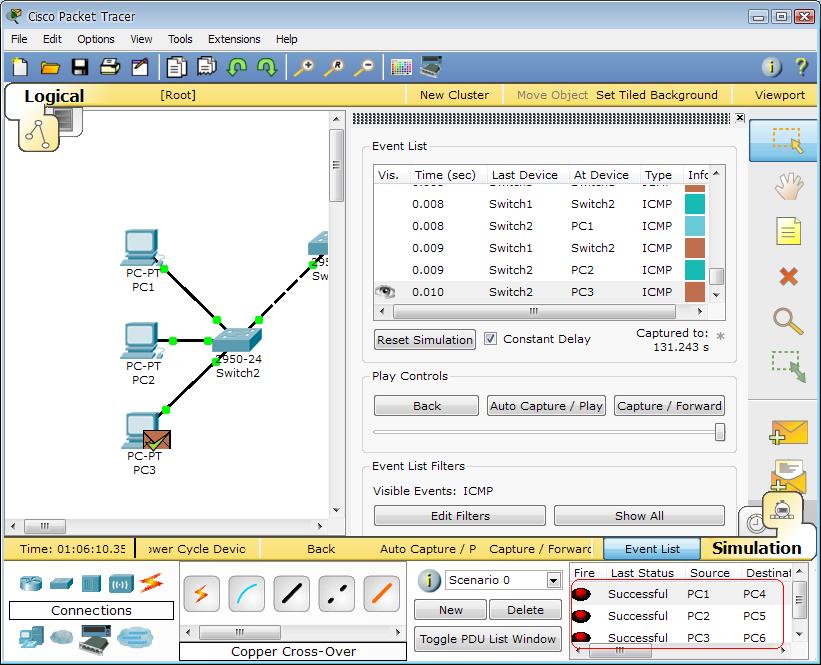Choose the red X Delete tool
821x665 pixels.
click(788, 276)
